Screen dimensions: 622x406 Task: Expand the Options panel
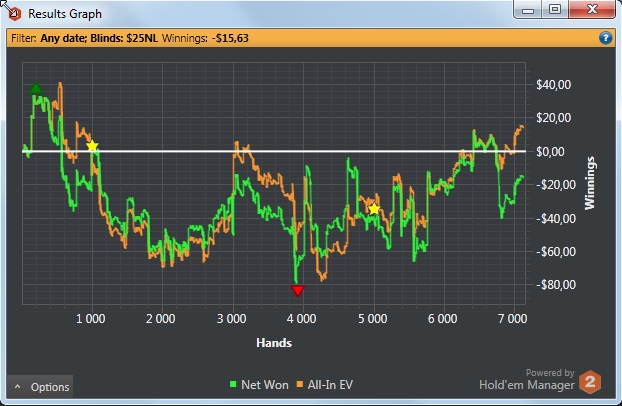(x=40, y=387)
